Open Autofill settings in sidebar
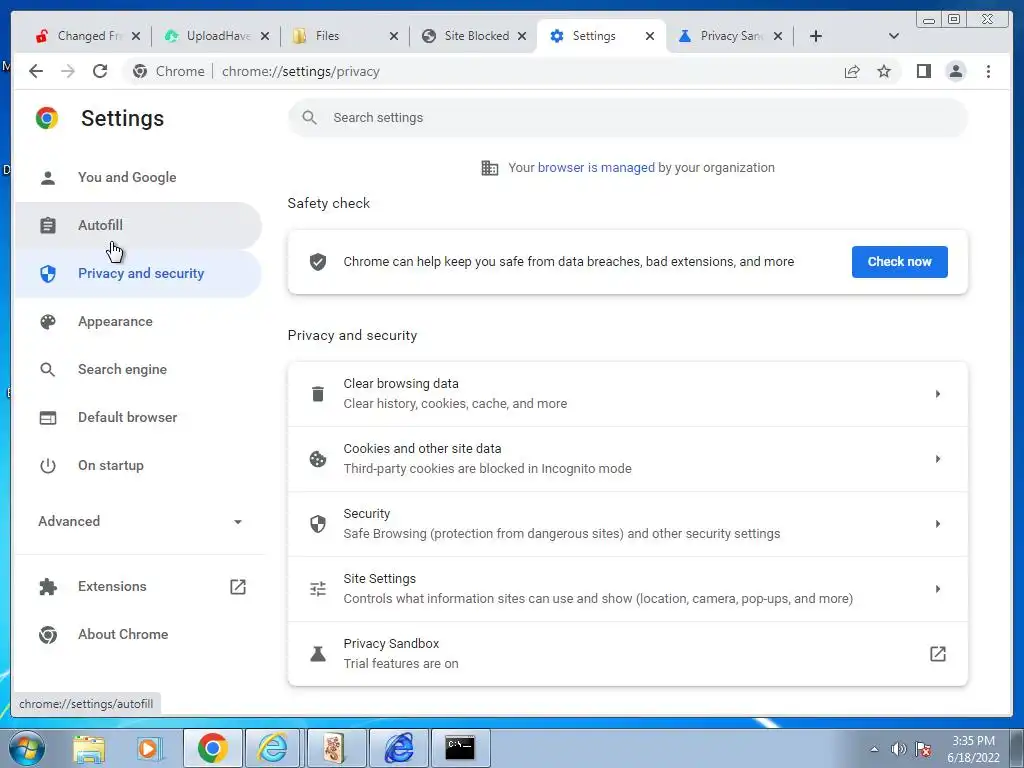Viewport: 1024px width, 768px height. click(x=137, y=225)
